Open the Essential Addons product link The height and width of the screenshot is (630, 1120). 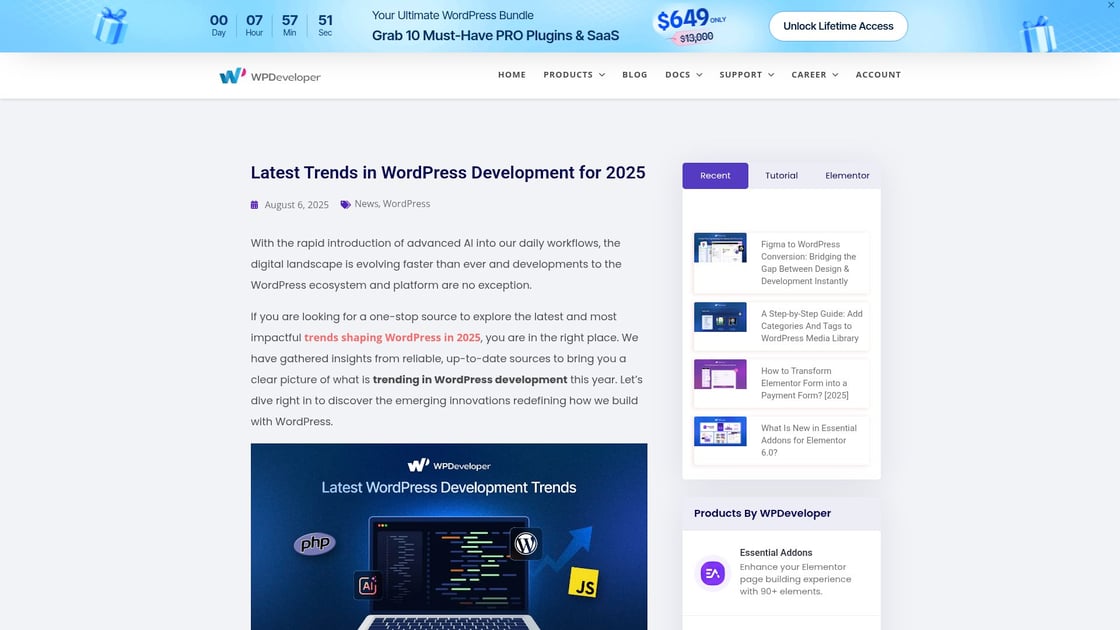[x=776, y=552]
